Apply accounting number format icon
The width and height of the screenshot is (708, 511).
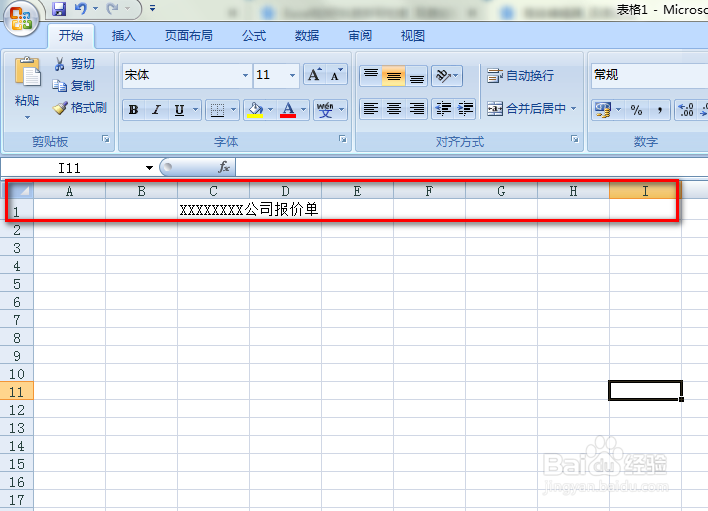[603, 110]
